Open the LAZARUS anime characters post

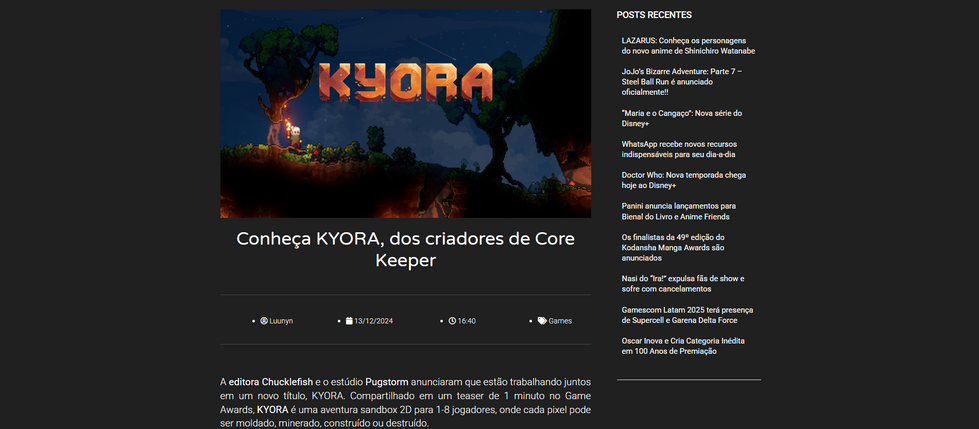688,46
